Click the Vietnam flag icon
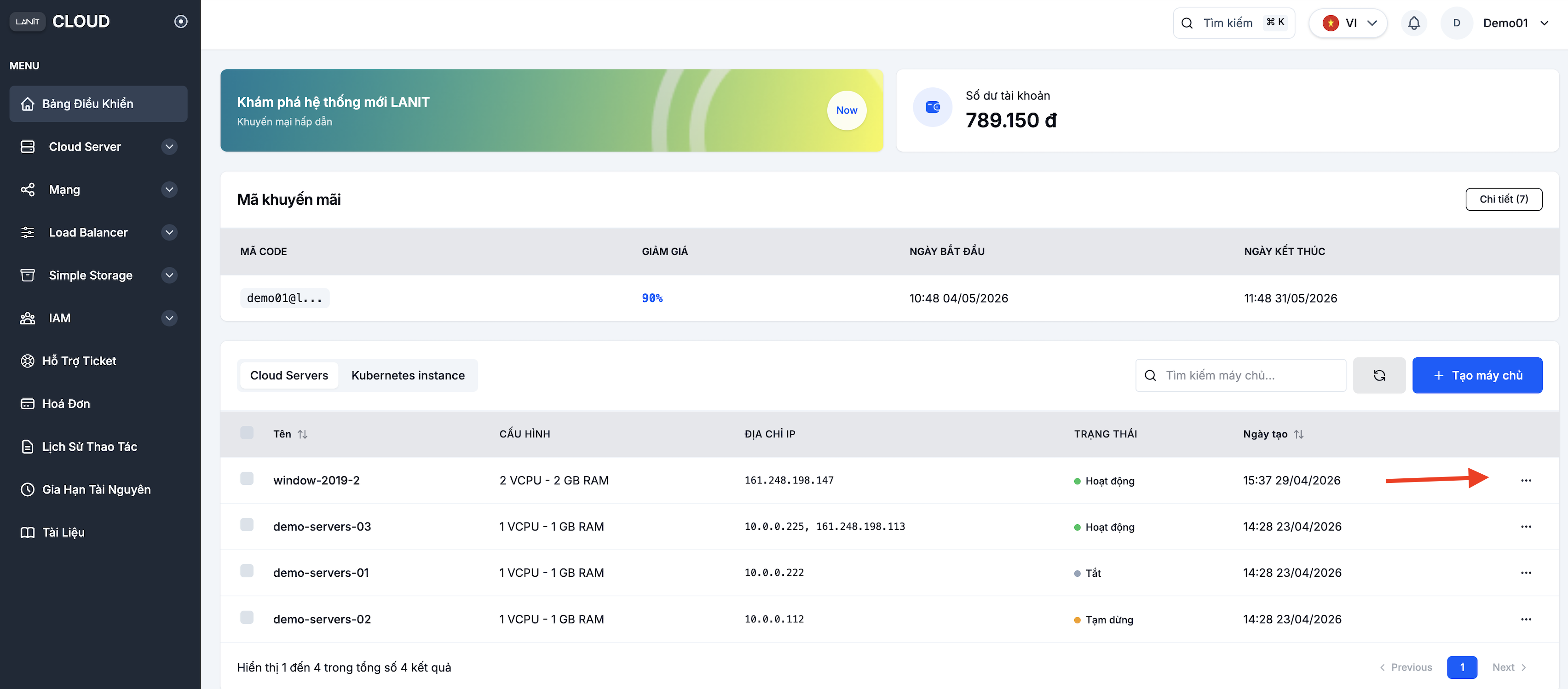The image size is (1568, 689). tap(1331, 23)
